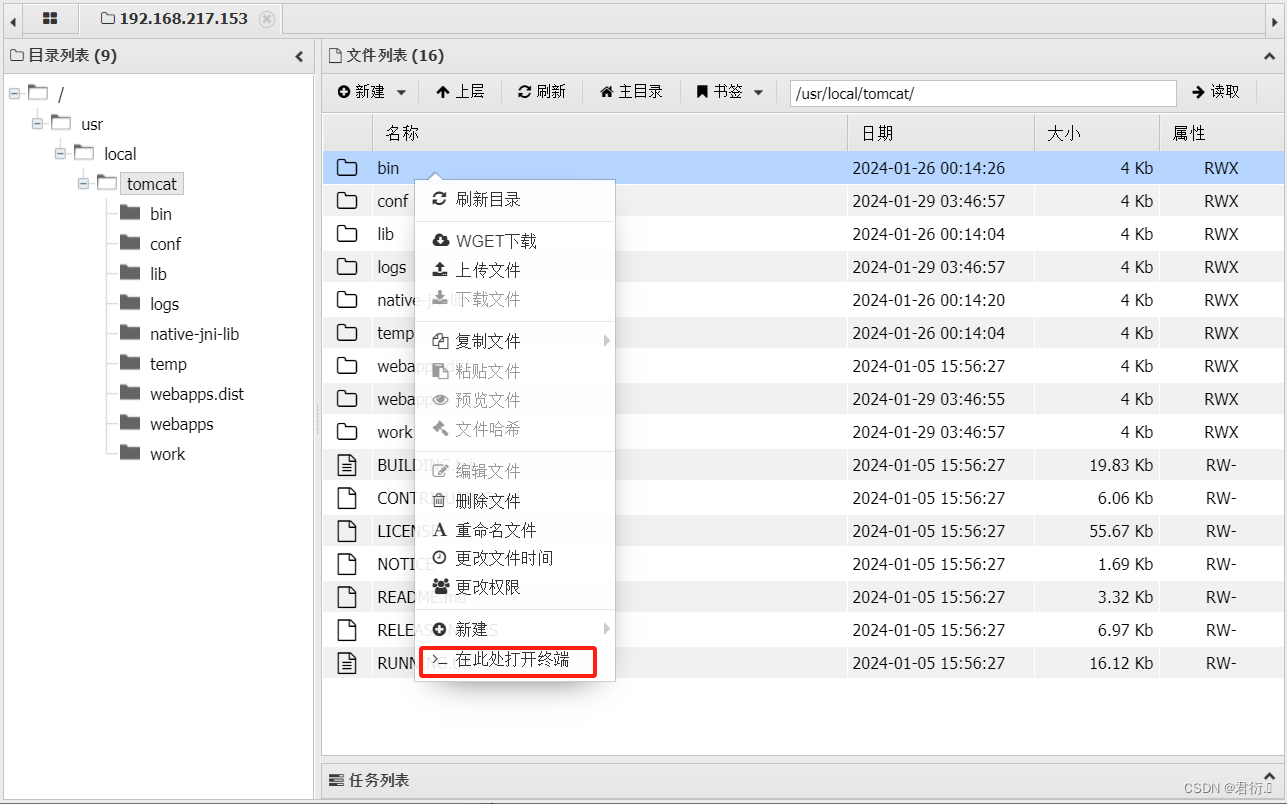The image size is (1287, 804).
Task: Open 复制文件 submenu
Action: pos(515,341)
